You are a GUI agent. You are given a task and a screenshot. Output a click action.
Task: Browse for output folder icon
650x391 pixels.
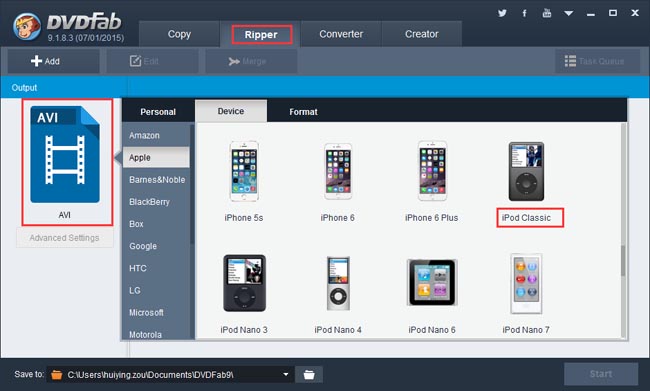tap(309, 375)
